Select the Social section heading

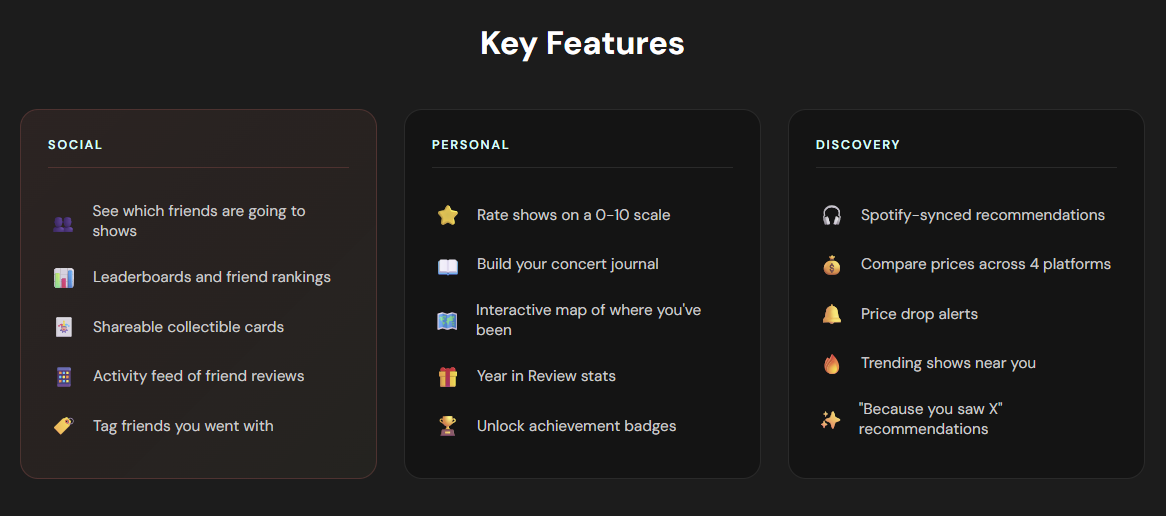click(75, 145)
